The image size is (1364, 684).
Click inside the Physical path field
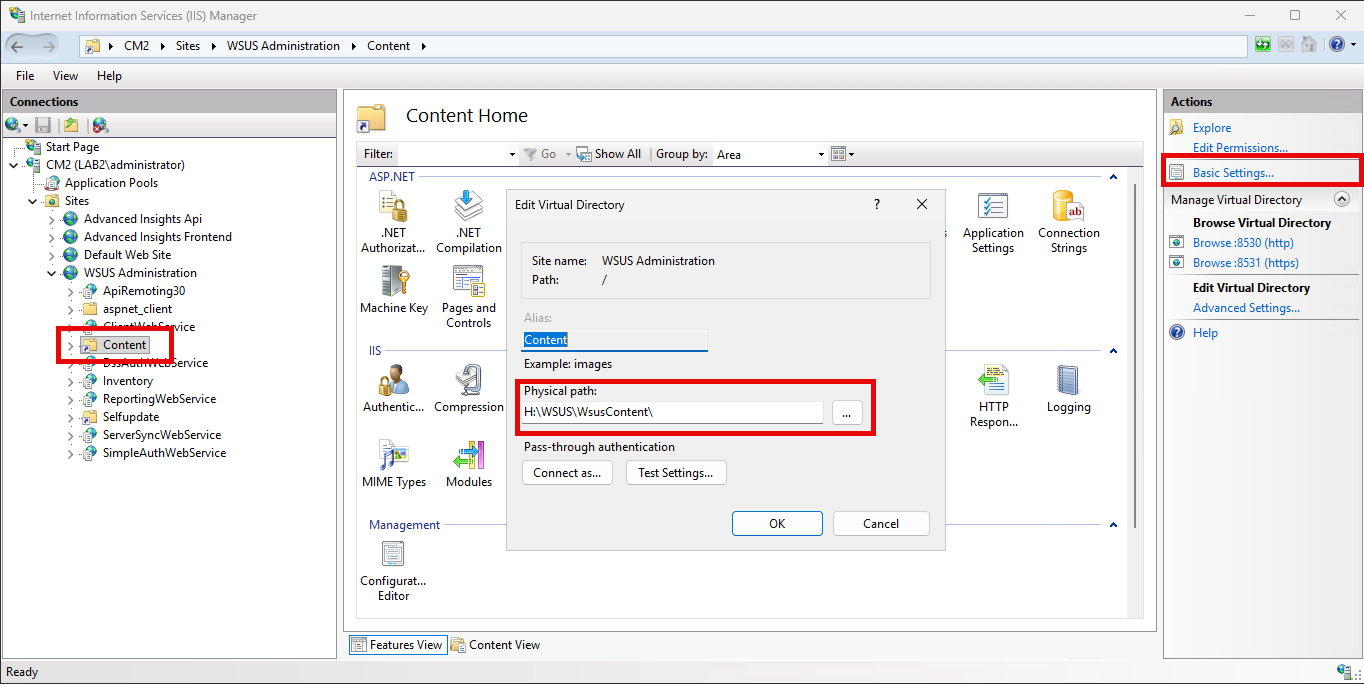pos(672,412)
